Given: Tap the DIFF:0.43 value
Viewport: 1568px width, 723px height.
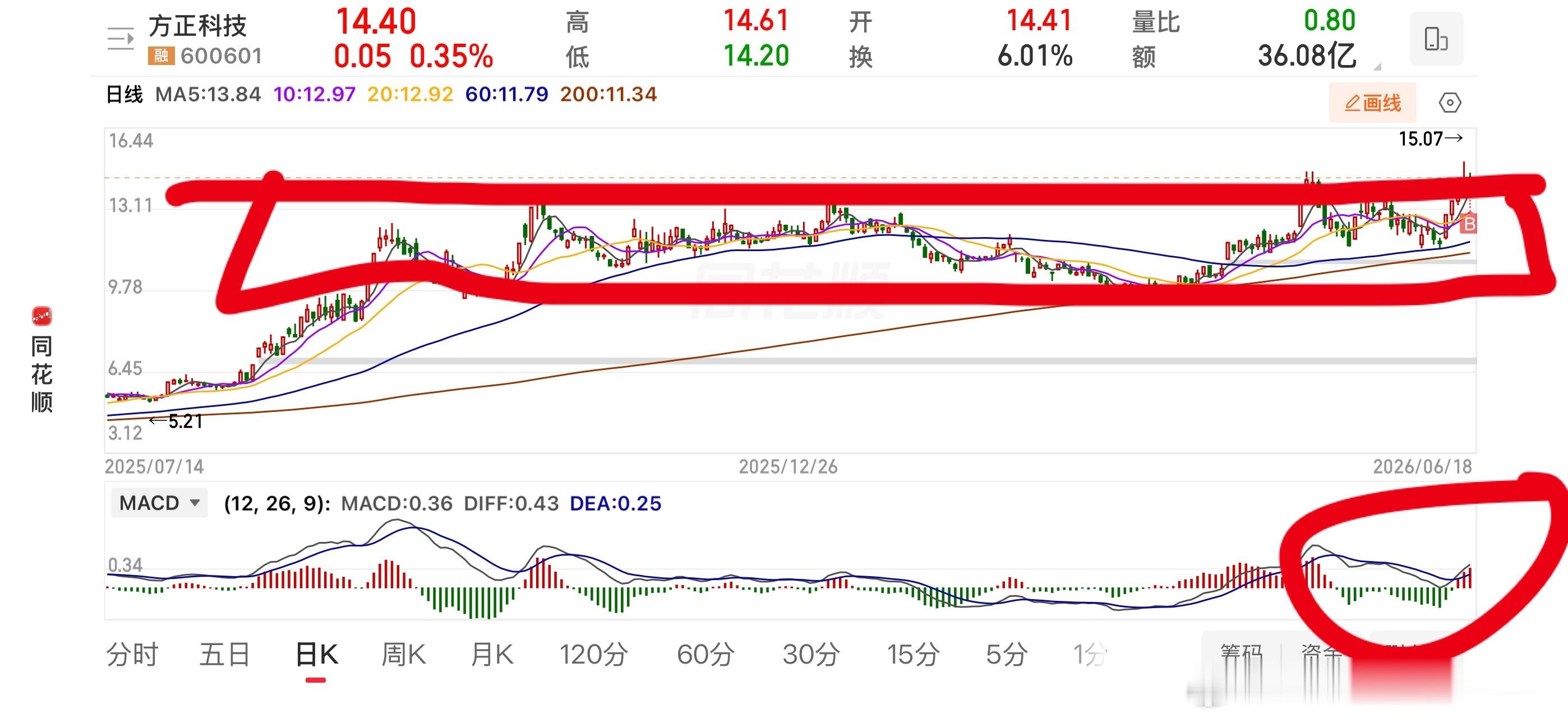Looking at the screenshot, I should (511, 503).
